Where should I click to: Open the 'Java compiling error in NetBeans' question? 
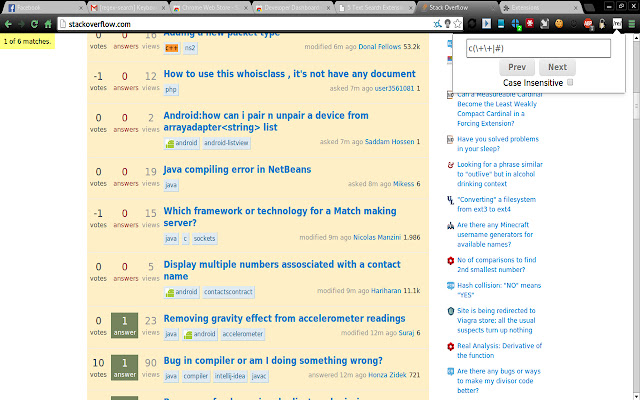pyautogui.click(x=237, y=169)
